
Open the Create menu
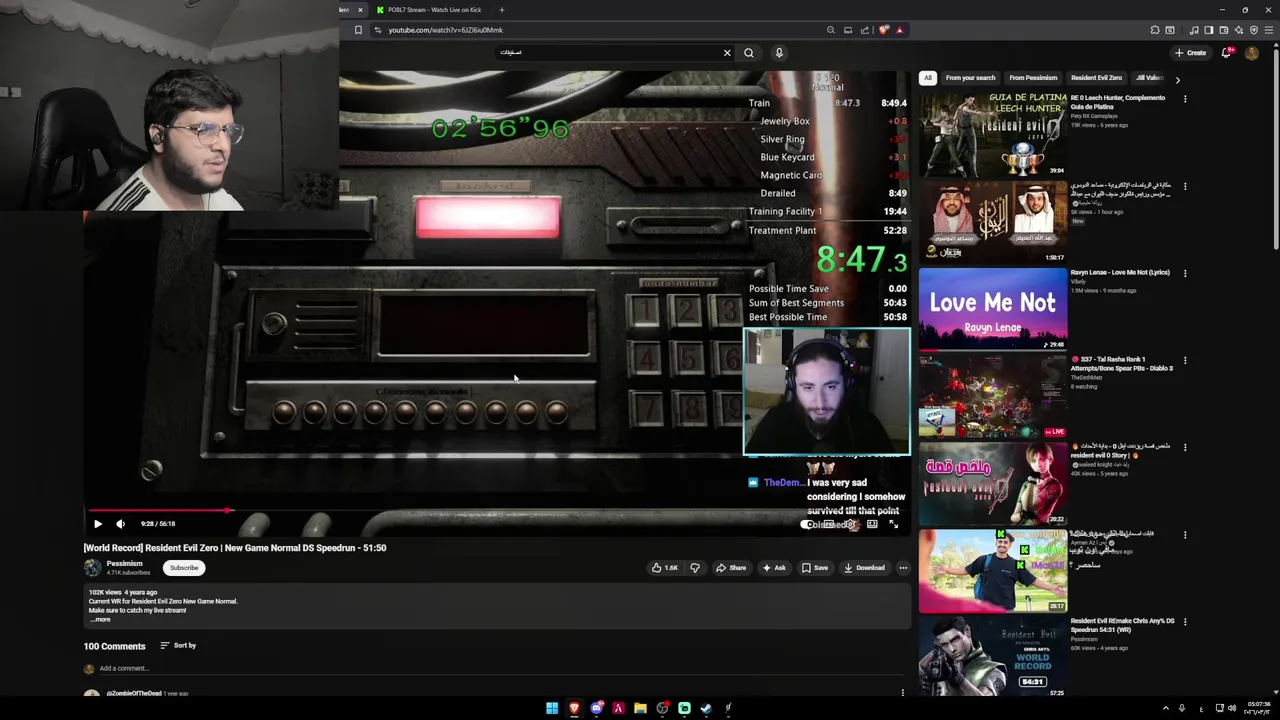(x=1190, y=53)
